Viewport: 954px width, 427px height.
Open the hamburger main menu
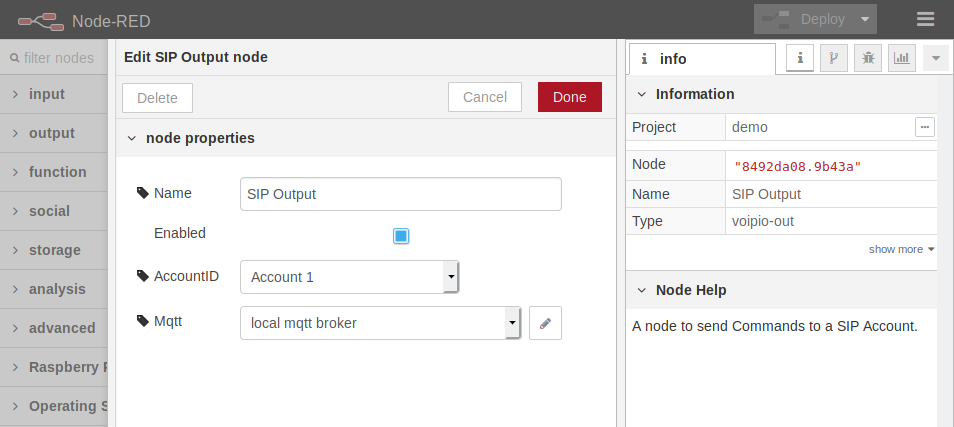925,19
